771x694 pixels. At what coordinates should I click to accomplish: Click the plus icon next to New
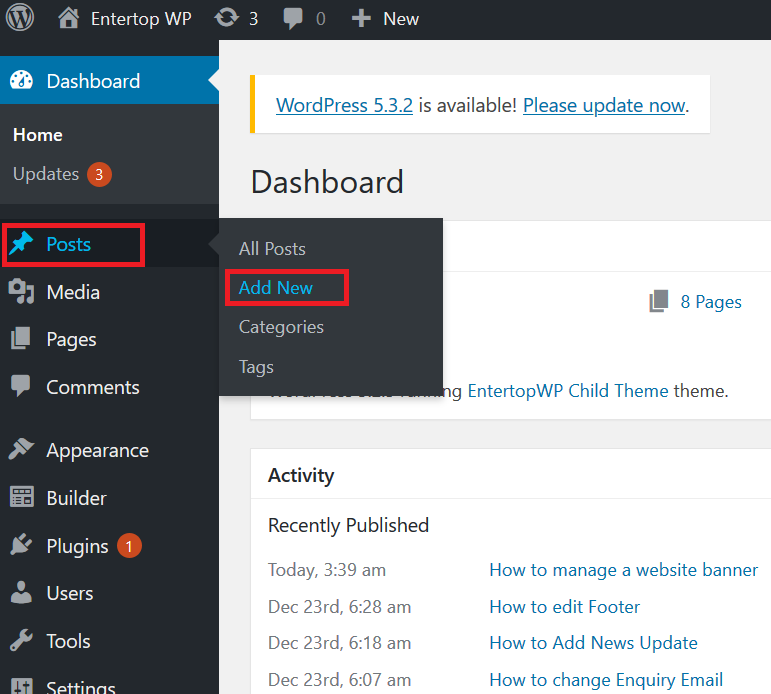[361, 19]
